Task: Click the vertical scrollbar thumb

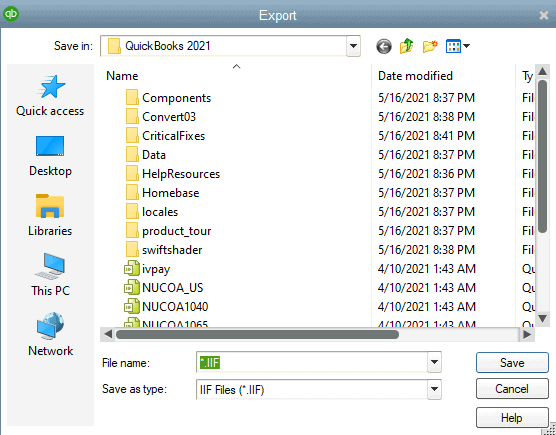Action: click(x=542, y=156)
